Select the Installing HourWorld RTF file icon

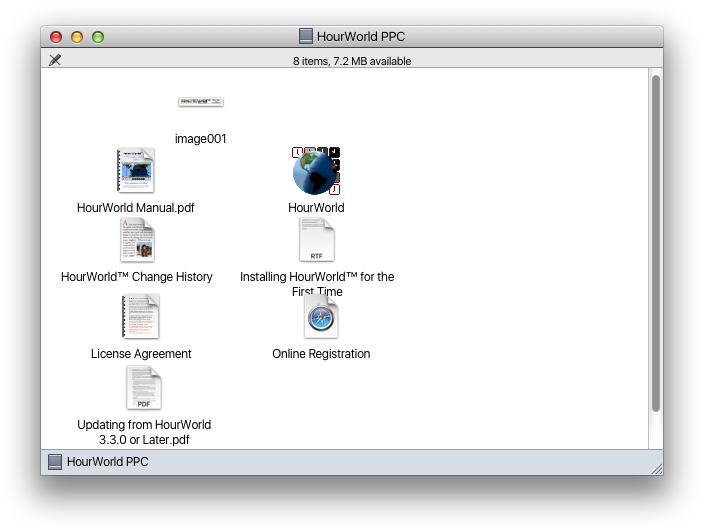[x=316, y=240]
